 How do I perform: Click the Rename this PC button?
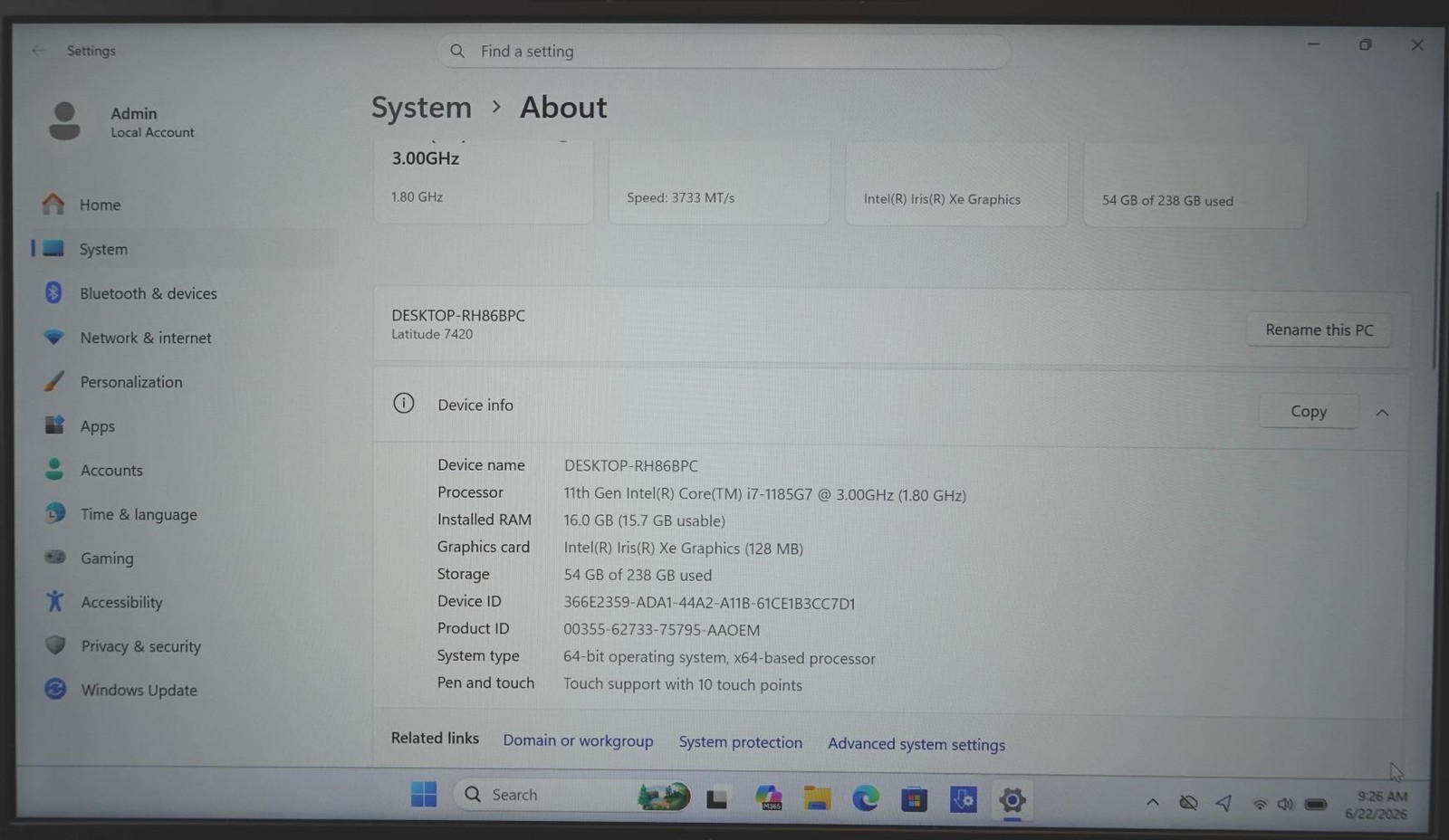pos(1319,330)
